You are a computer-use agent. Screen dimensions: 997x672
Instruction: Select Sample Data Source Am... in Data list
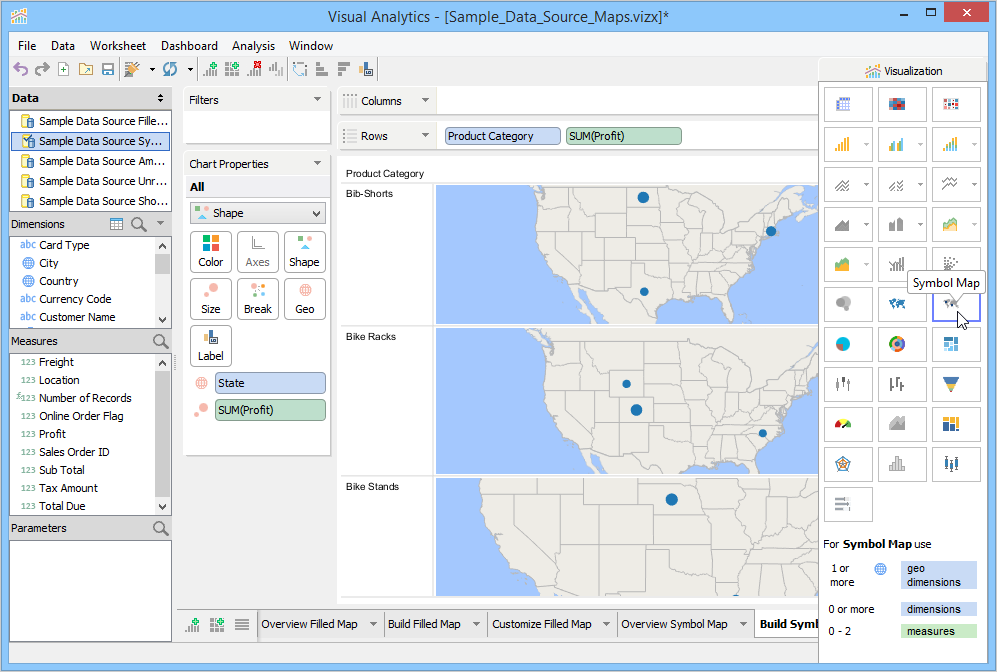[x=101, y=161]
